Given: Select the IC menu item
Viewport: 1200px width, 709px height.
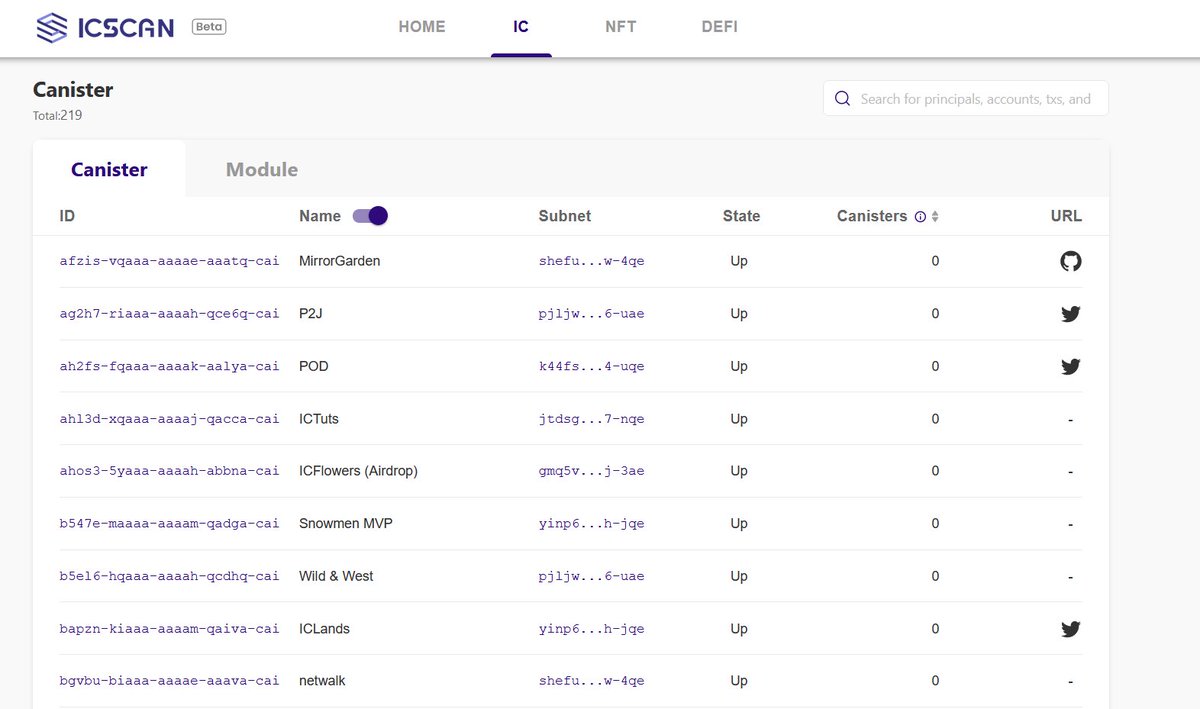Looking at the screenshot, I should pyautogui.click(x=521, y=27).
